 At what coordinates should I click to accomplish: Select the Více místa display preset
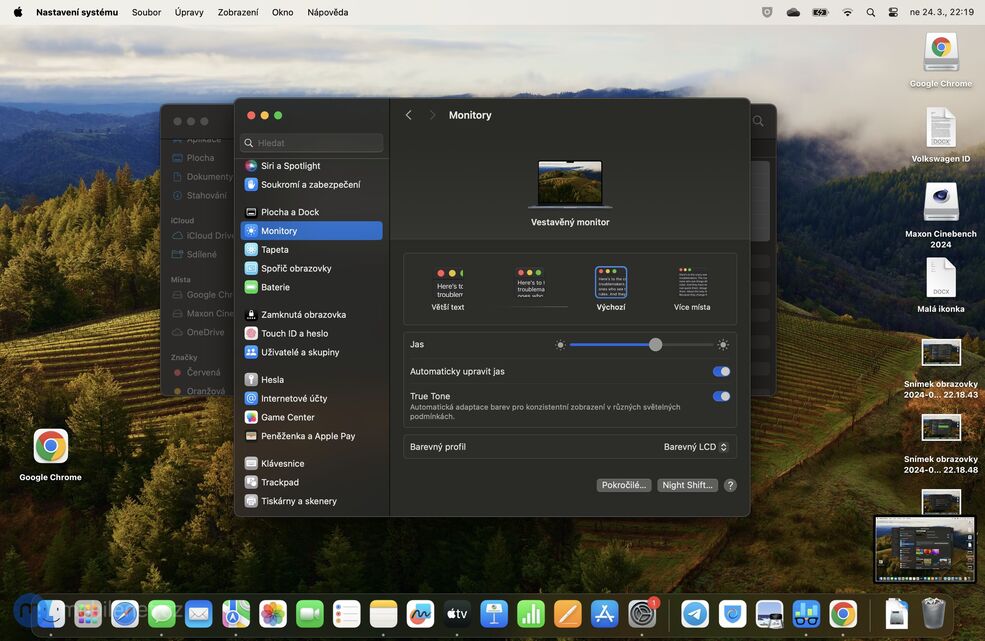(694, 283)
